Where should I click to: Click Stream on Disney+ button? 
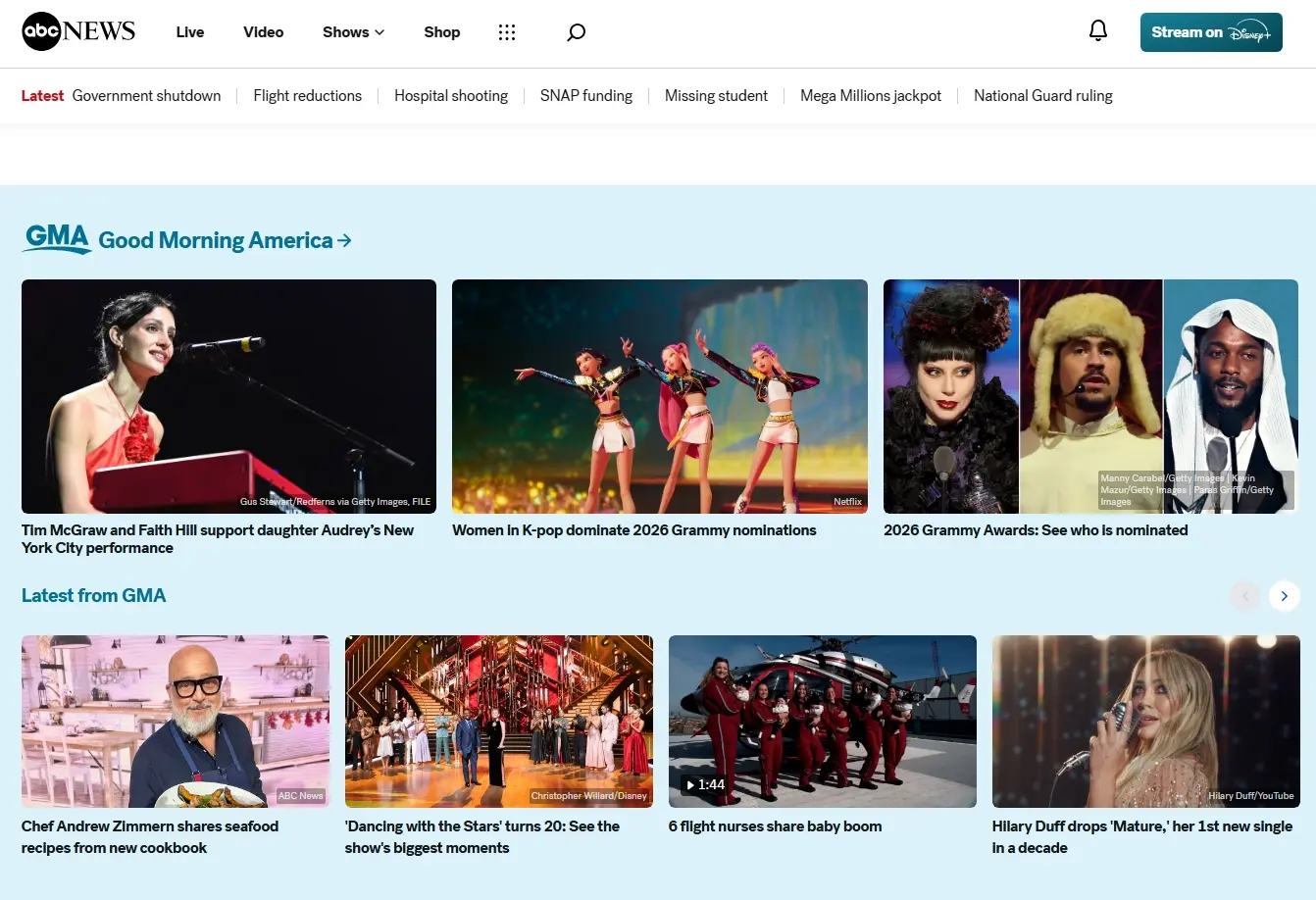point(1210,32)
